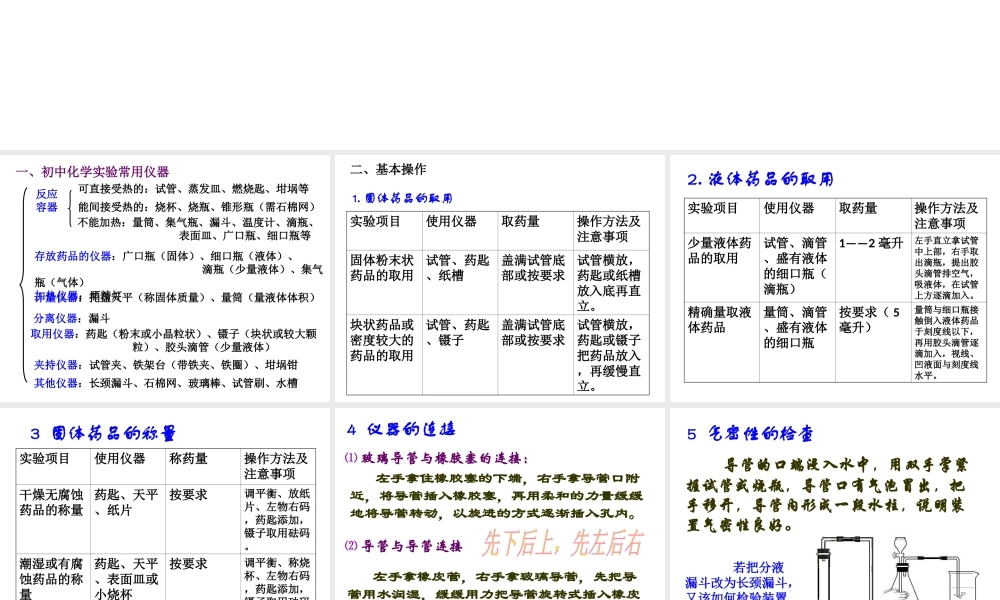Screen dimensions: 1000x600
Task: Open the slide titled 二、基本操作
Action: point(499,278)
